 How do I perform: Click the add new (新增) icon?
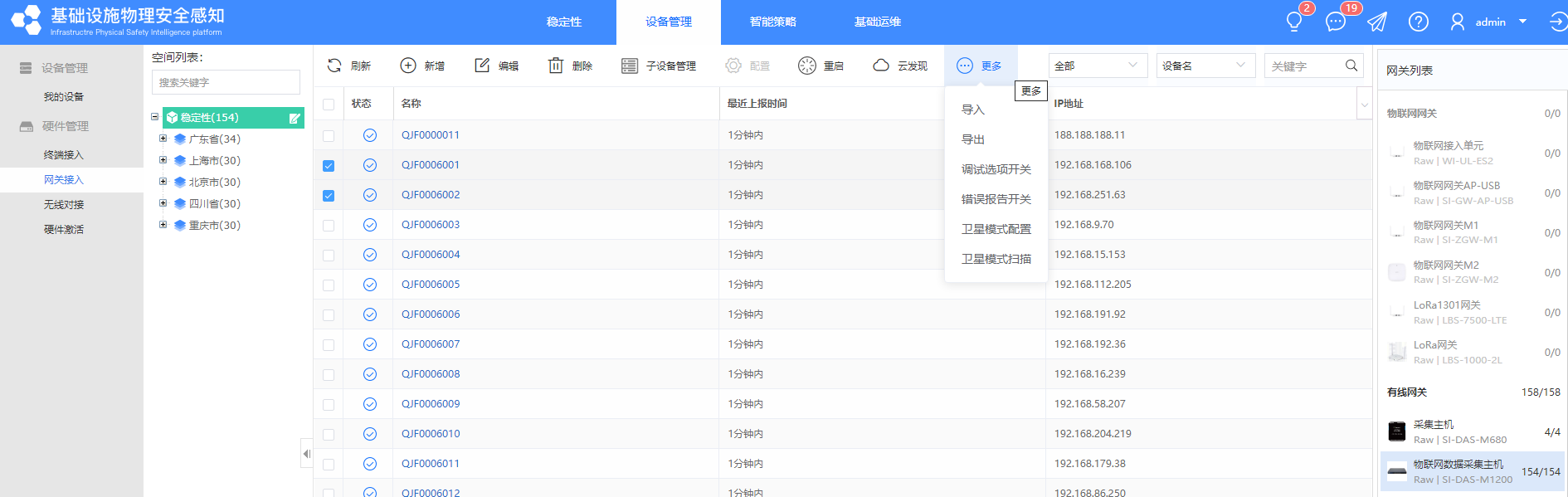point(408,66)
